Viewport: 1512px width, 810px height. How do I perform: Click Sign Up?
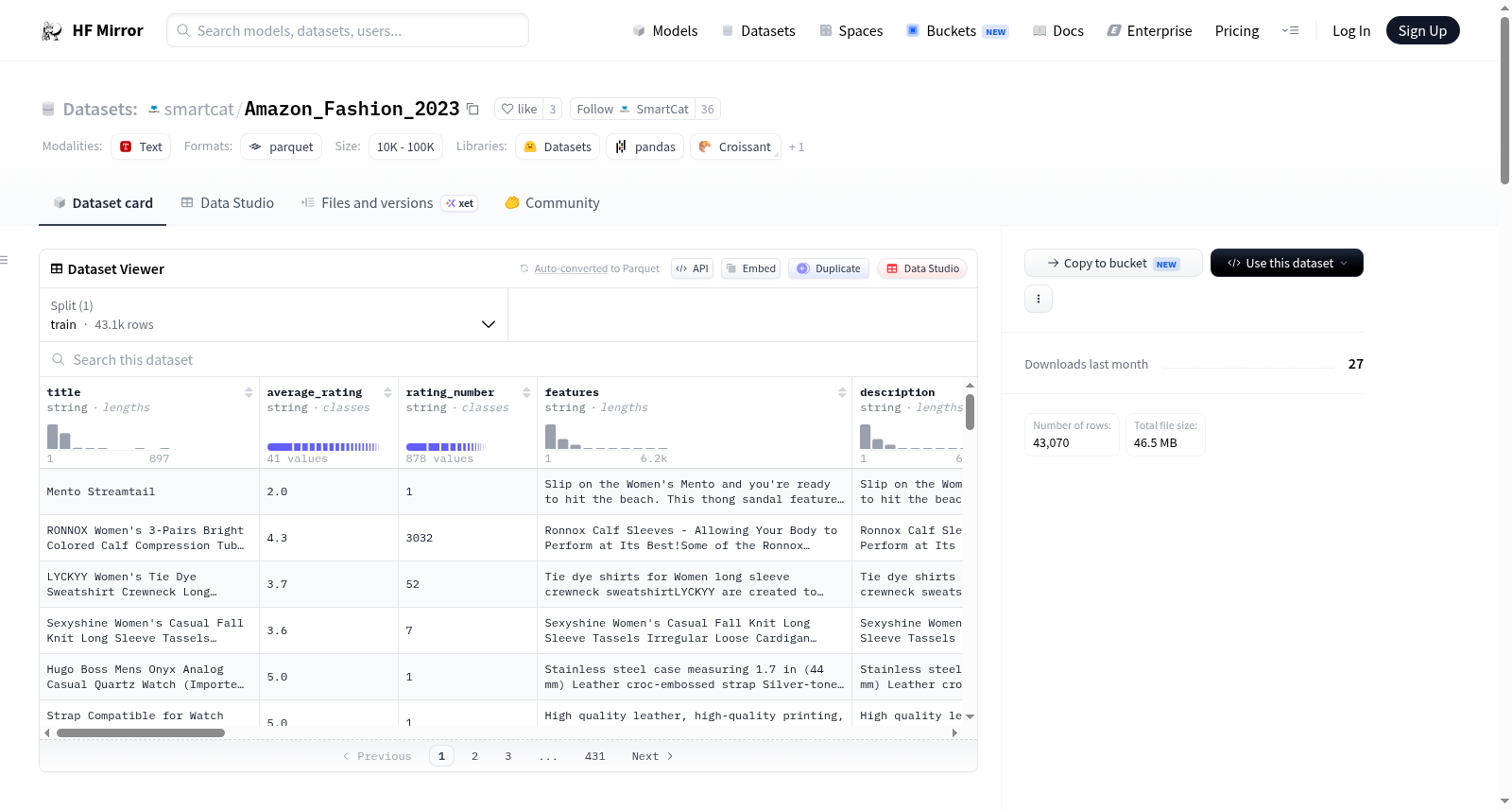(1422, 30)
